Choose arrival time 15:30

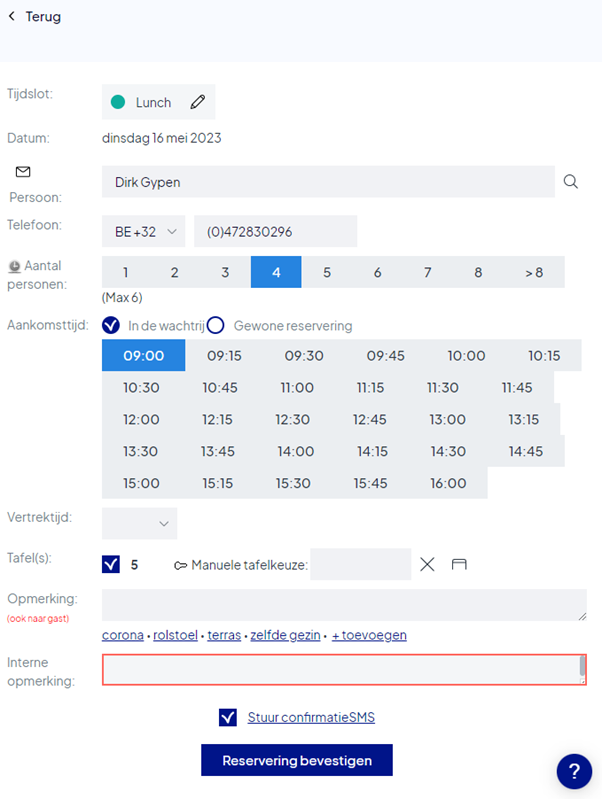coord(293,483)
